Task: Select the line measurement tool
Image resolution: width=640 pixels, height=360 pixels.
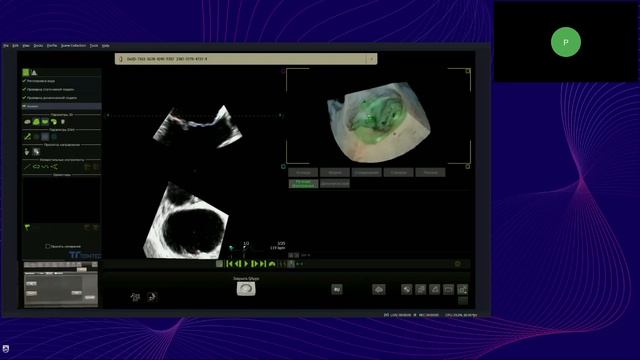Action: [x=27, y=167]
